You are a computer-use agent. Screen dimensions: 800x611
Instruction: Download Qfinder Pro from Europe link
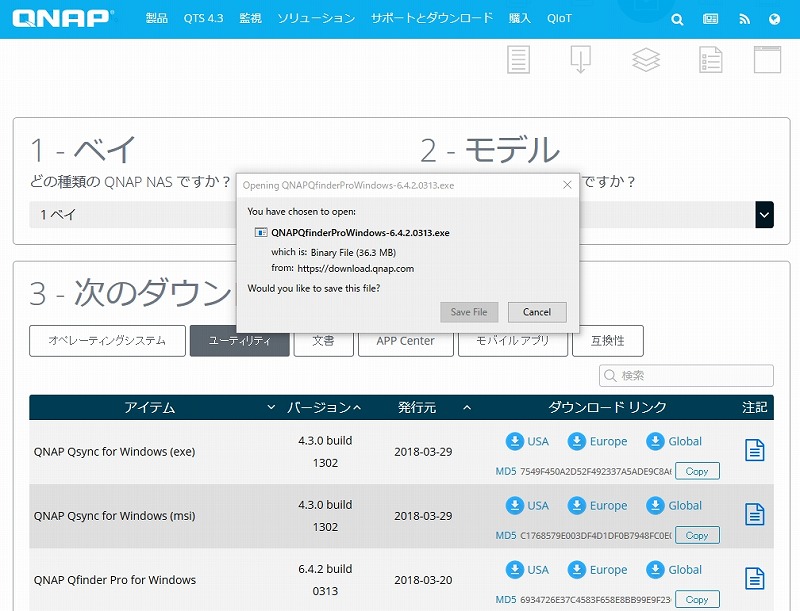click(597, 570)
